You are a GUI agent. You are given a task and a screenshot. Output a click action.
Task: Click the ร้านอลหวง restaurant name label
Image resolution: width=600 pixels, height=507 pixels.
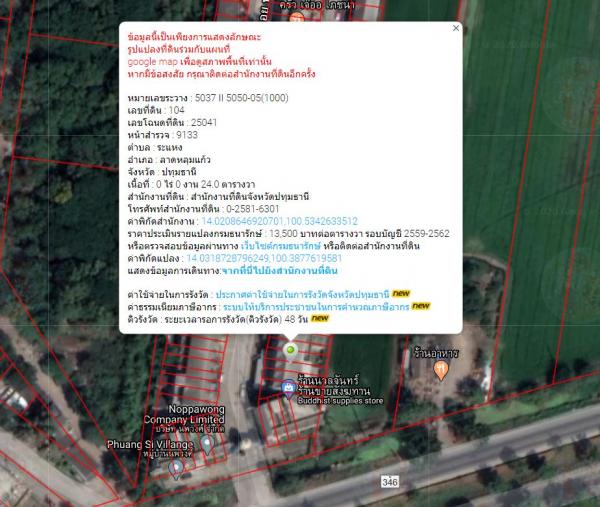pos(441,352)
